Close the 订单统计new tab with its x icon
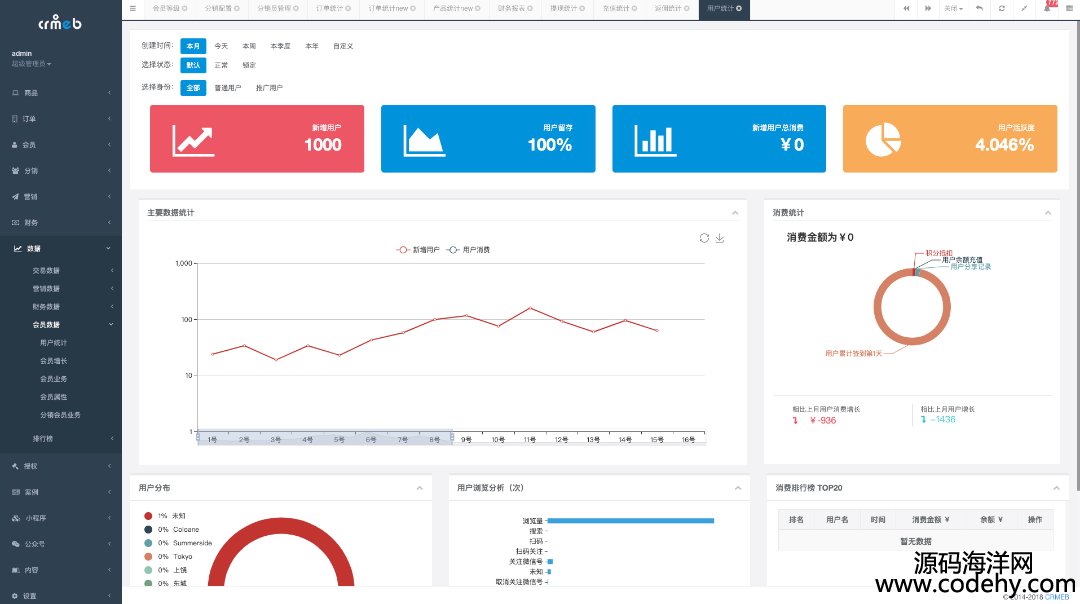Image resolution: width=1080 pixels, height=604 pixels. (413, 8)
